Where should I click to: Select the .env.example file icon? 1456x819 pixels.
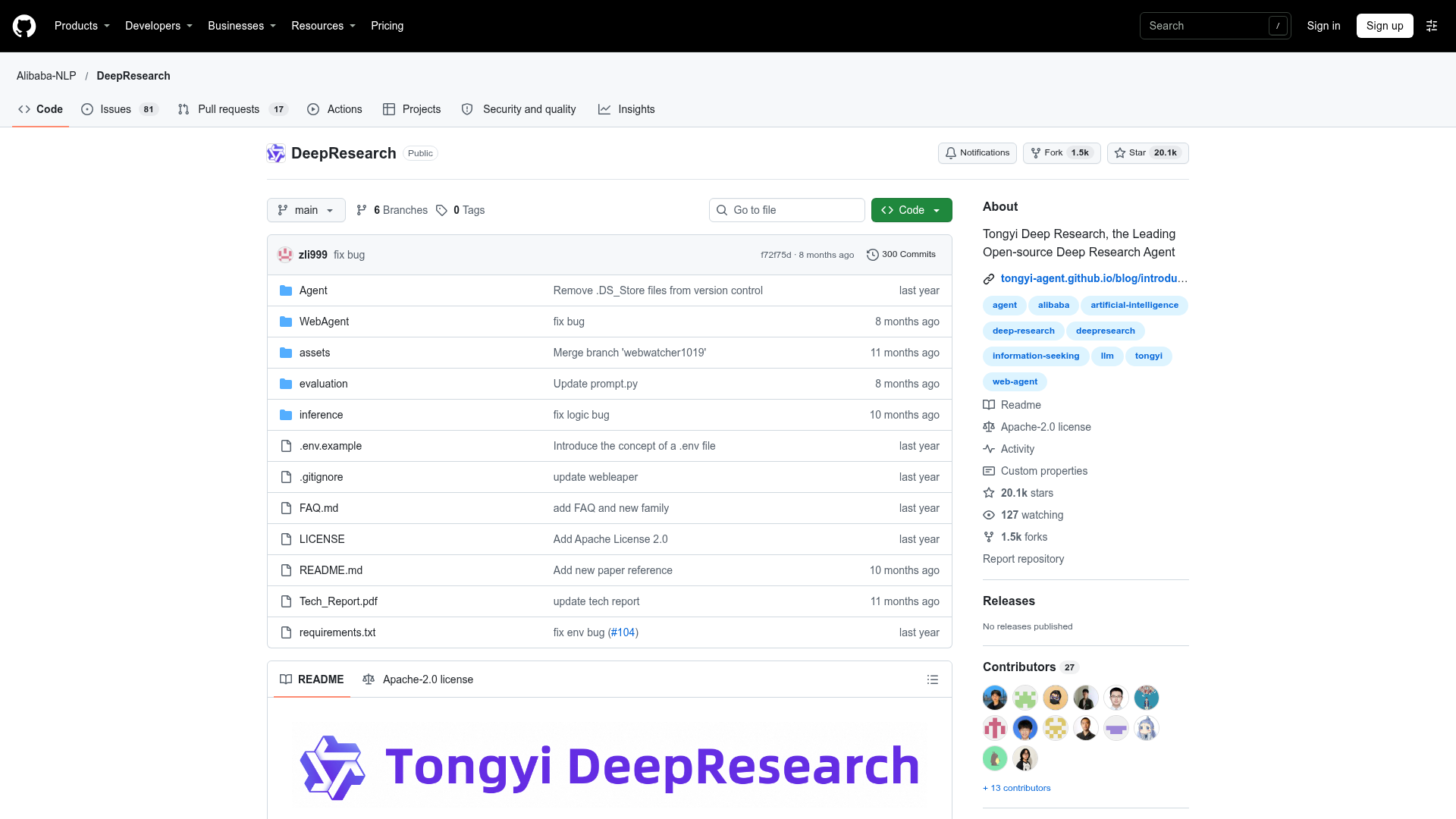click(x=286, y=446)
